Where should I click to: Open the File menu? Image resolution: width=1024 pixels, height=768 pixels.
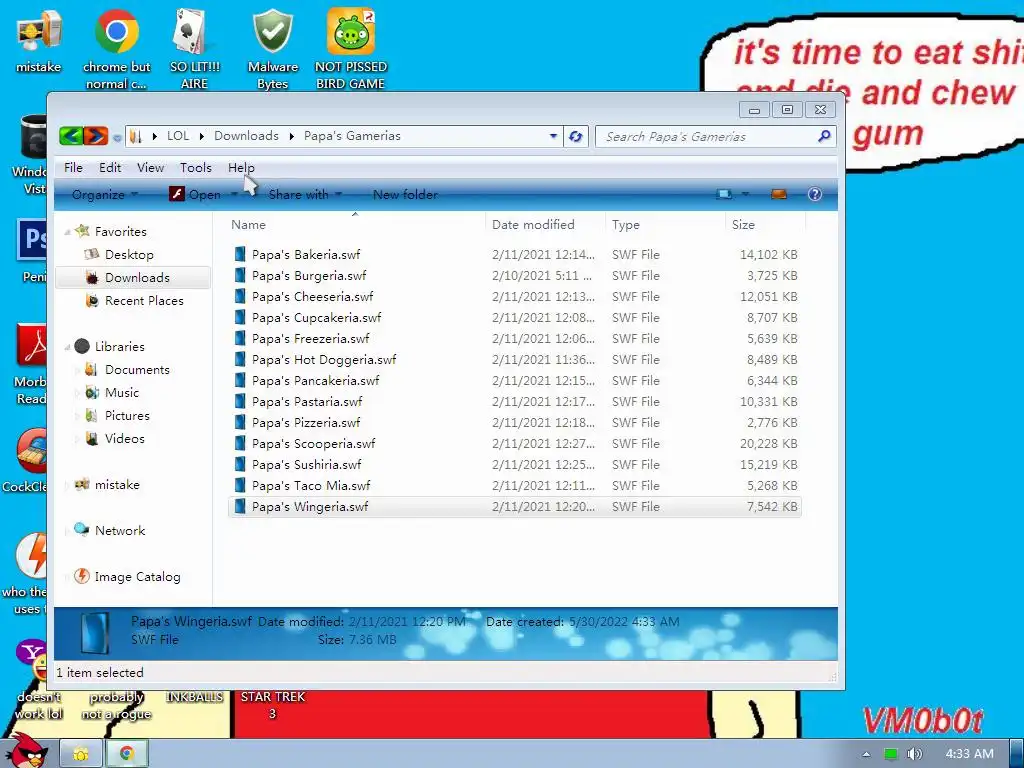tap(73, 168)
